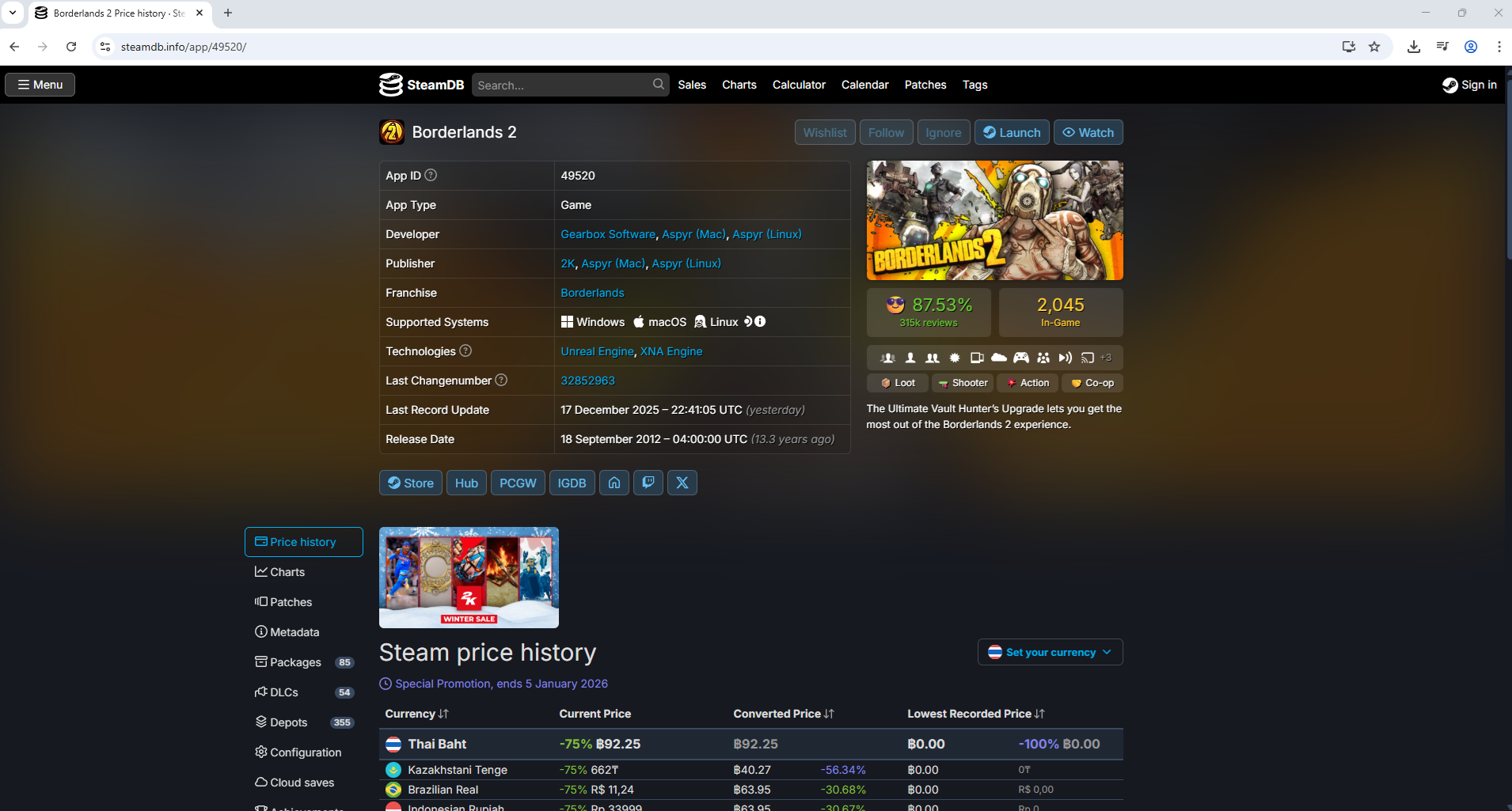Toggle Watch with the eye button
Screen dimensions: 1512x811
click(1088, 132)
